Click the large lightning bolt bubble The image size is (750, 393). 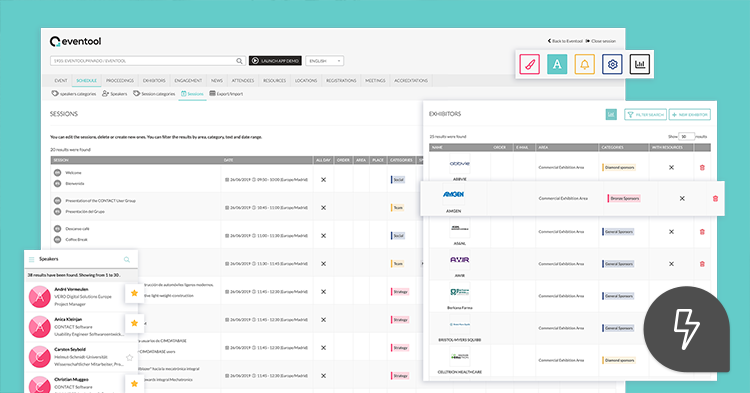point(686,329)
